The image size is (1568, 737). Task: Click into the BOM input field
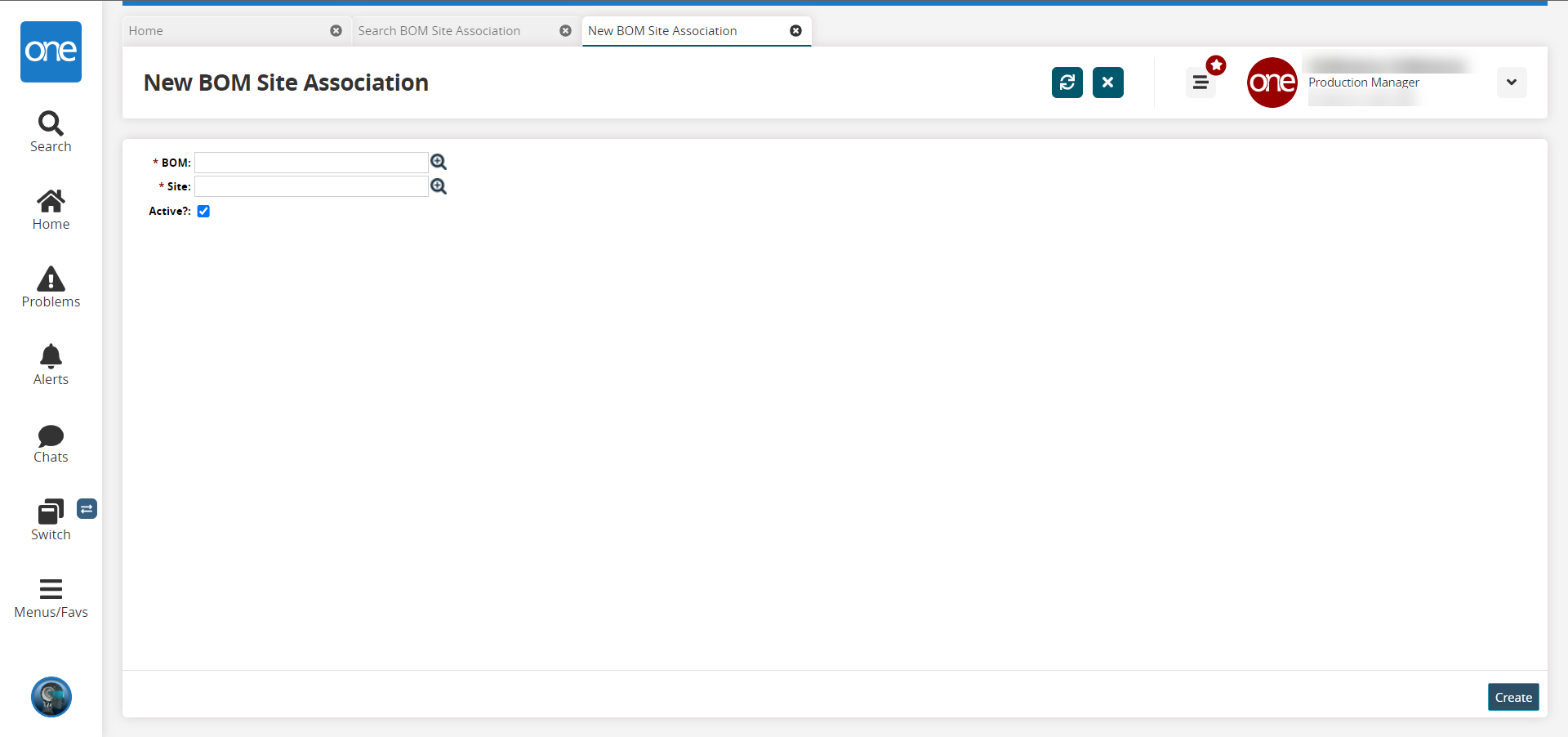(311, 163)
